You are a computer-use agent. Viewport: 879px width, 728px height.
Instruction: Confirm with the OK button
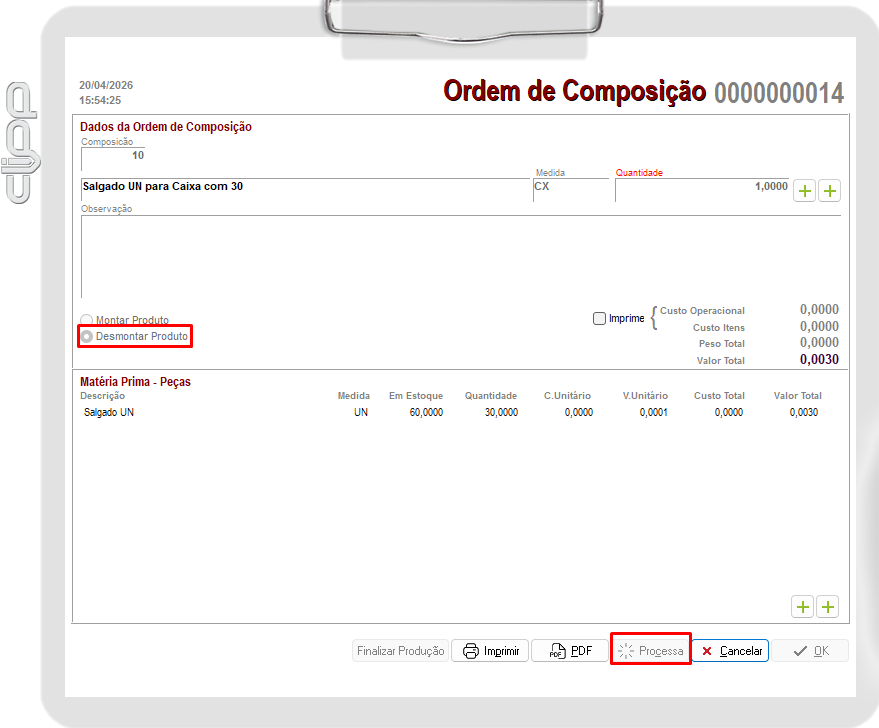pos(811,651)
